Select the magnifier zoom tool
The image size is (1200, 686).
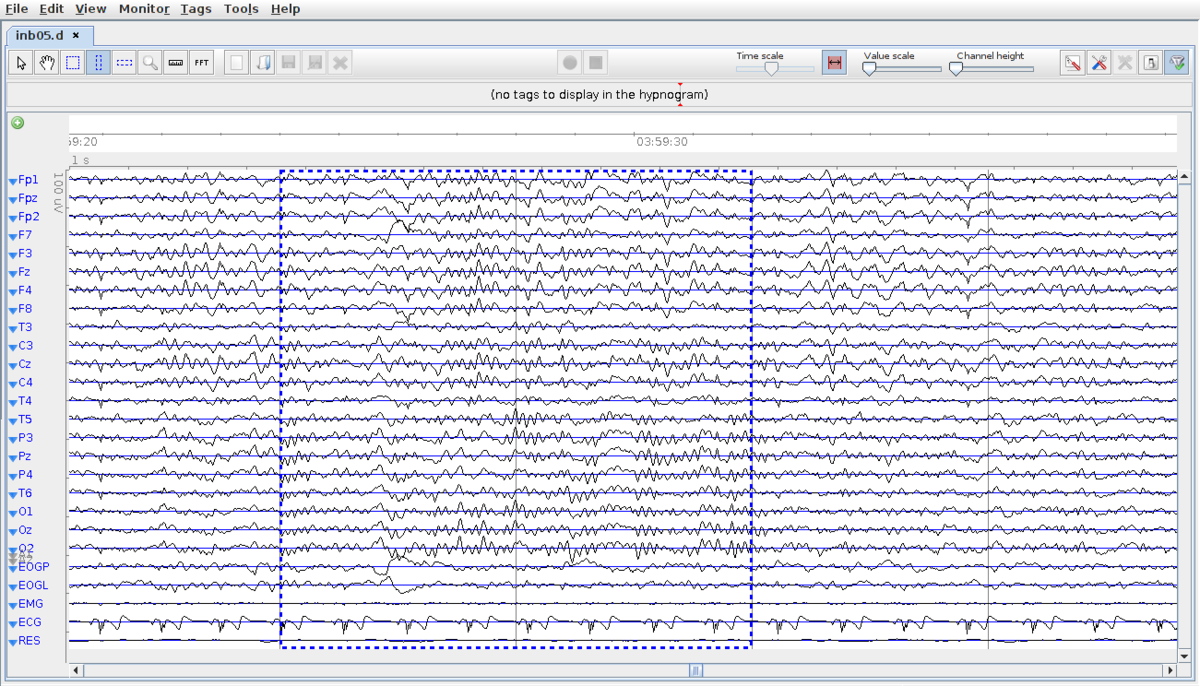150,62
